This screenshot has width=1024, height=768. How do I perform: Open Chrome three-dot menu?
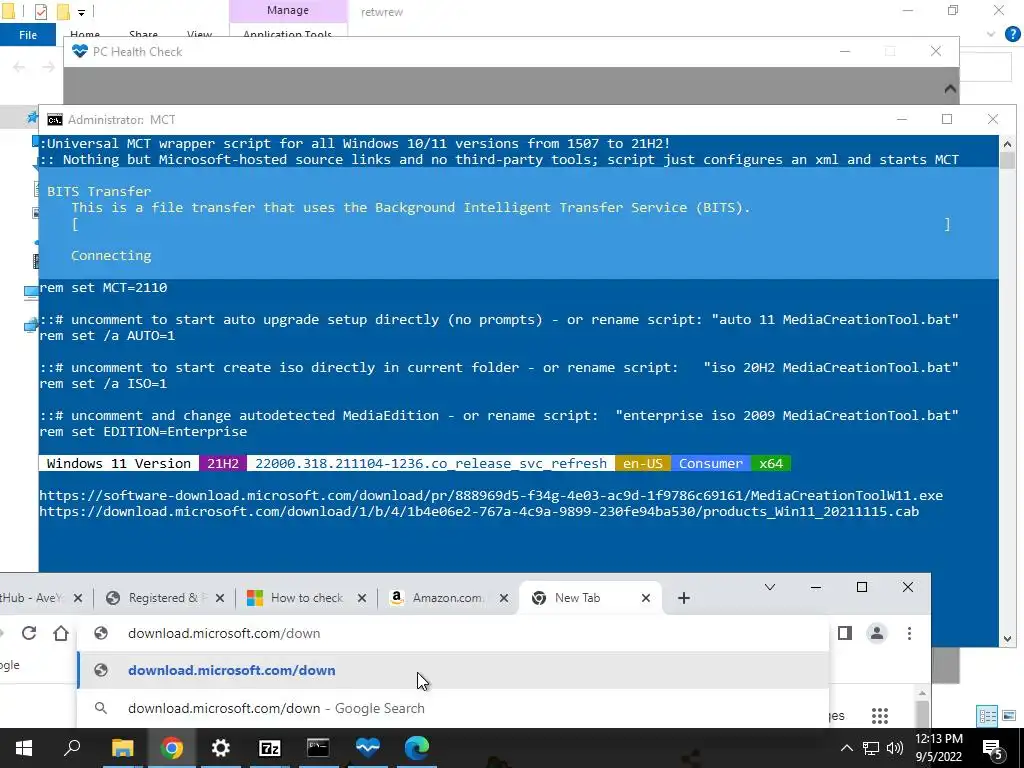pyautogui.click(x=909, y=633)
